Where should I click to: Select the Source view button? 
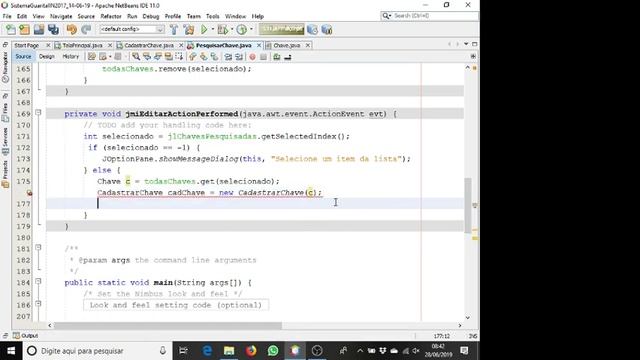23,57
